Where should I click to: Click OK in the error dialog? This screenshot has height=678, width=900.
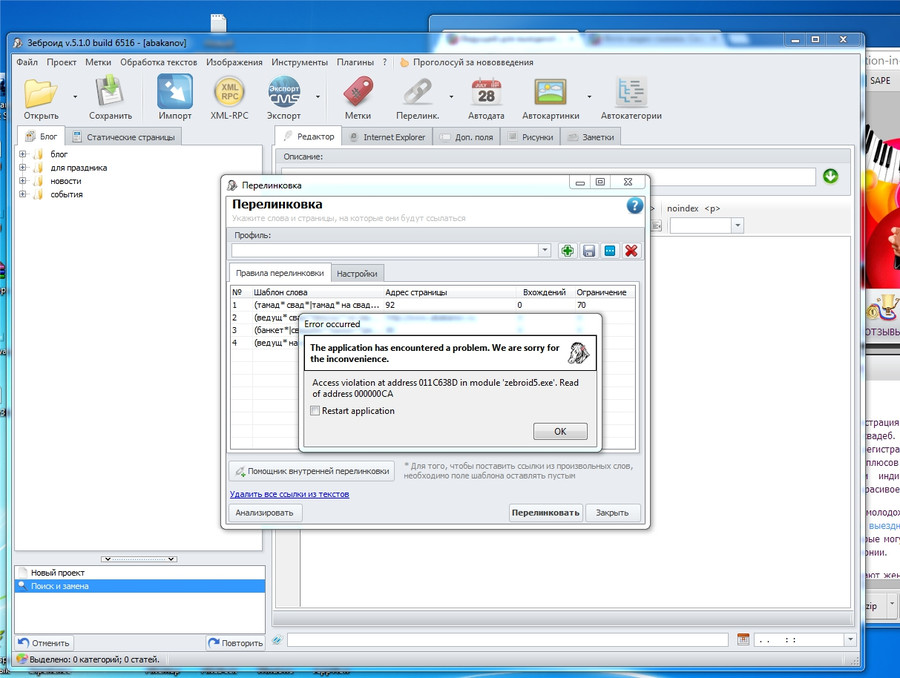point(560,431)
